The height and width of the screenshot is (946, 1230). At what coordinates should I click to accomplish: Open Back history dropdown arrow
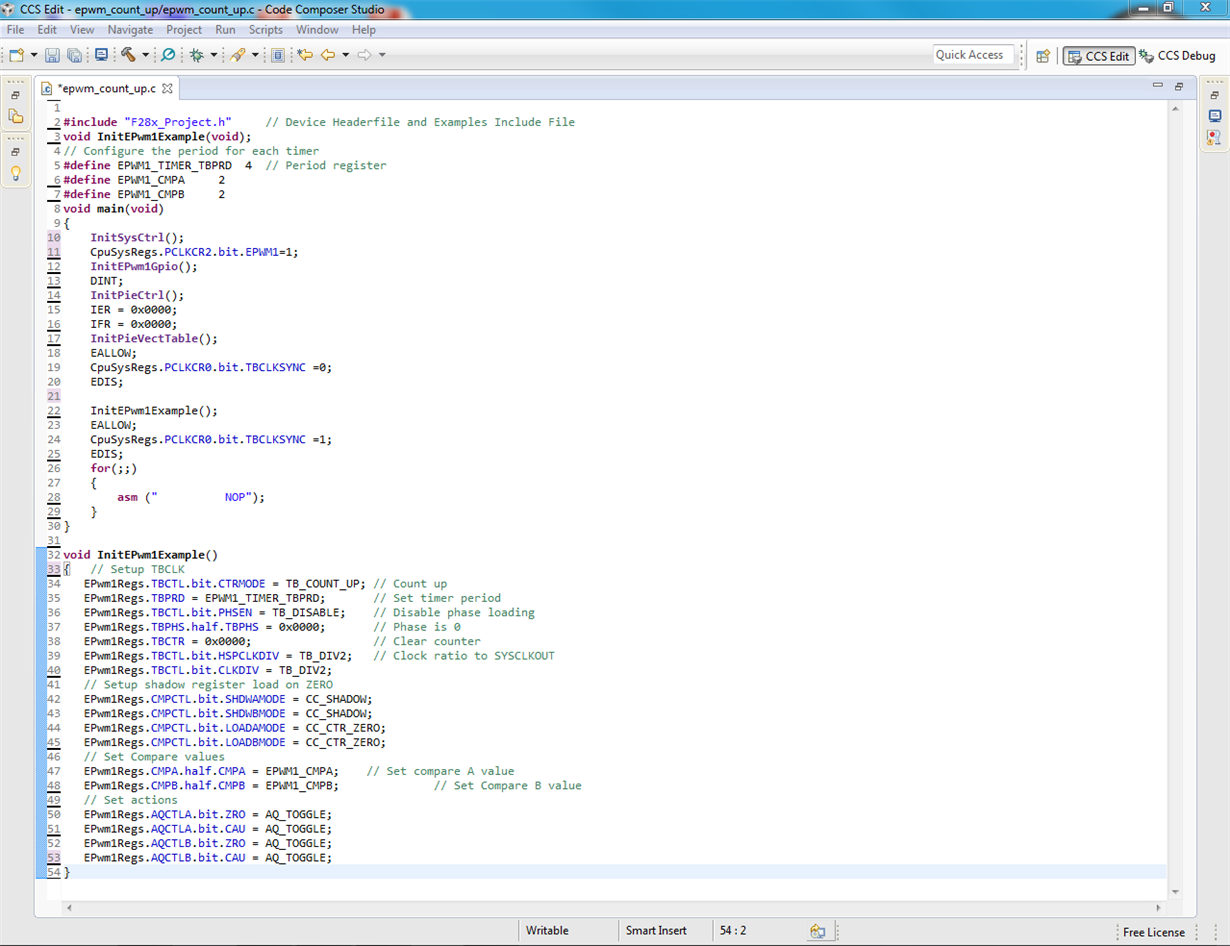coord(345,55)
